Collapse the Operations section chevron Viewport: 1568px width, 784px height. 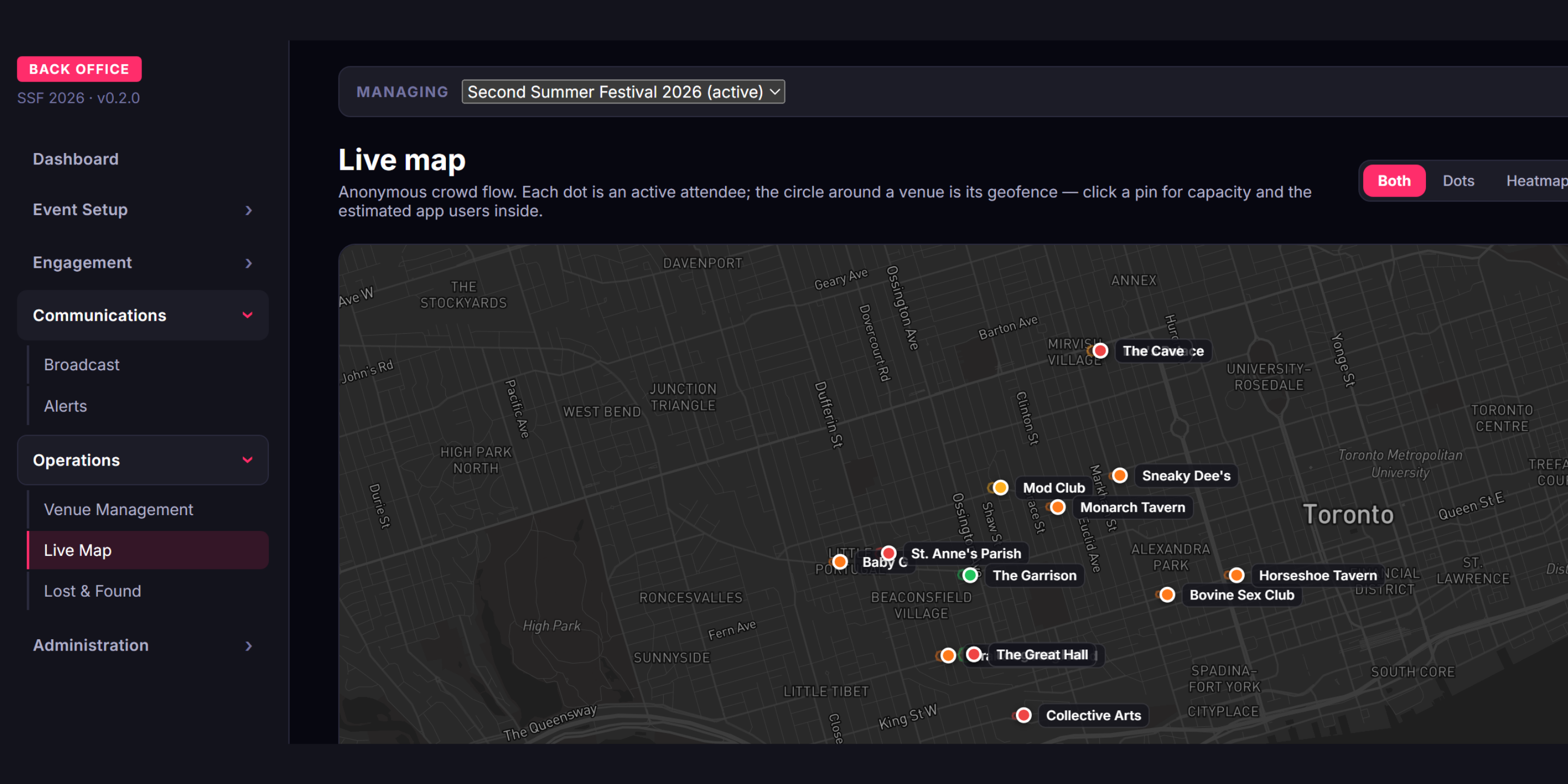247,460
